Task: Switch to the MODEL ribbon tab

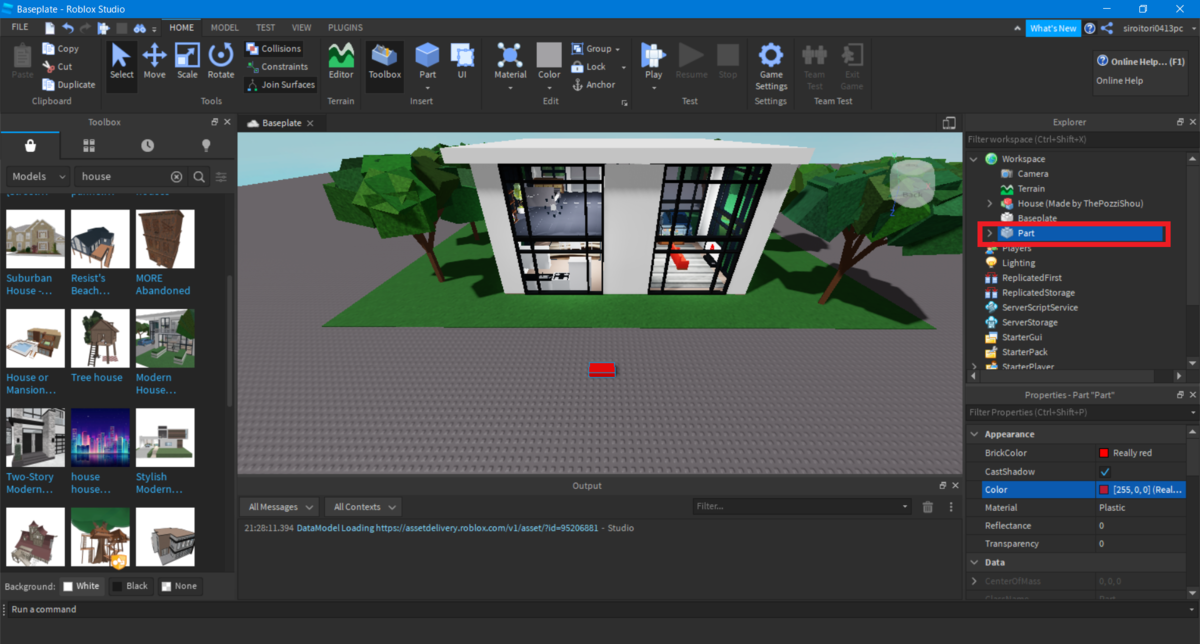Action: pyautogui.click(x=224, y=27)
